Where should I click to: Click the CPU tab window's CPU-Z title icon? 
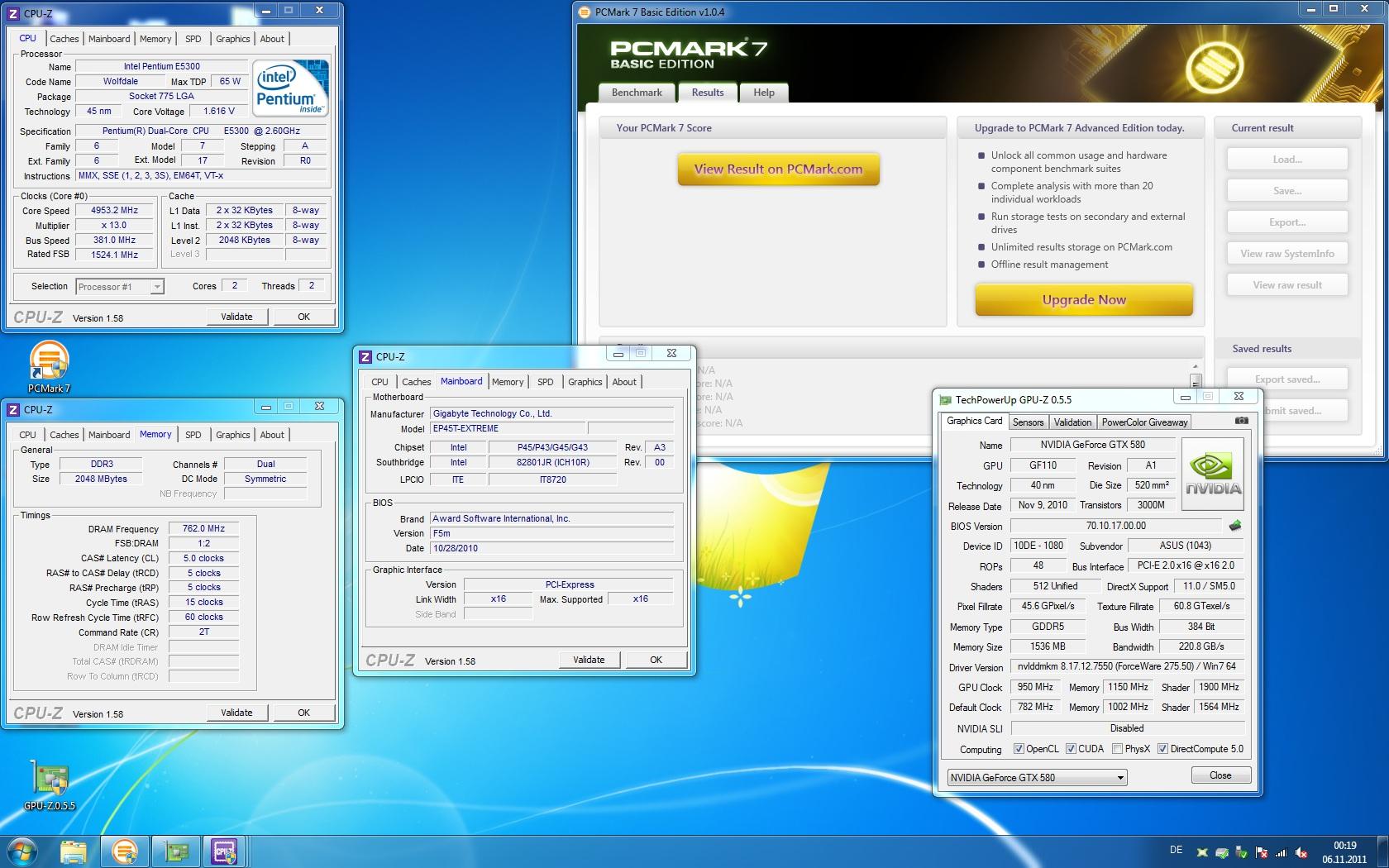12,13
